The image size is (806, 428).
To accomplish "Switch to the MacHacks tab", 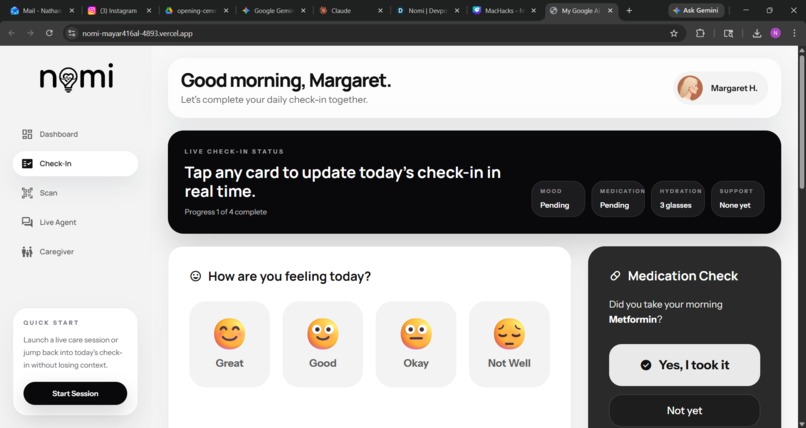I will (x=504, y=10).
